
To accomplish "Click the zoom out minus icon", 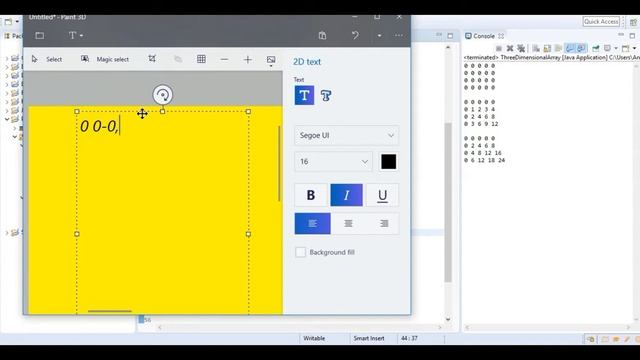I will (224, 60).
